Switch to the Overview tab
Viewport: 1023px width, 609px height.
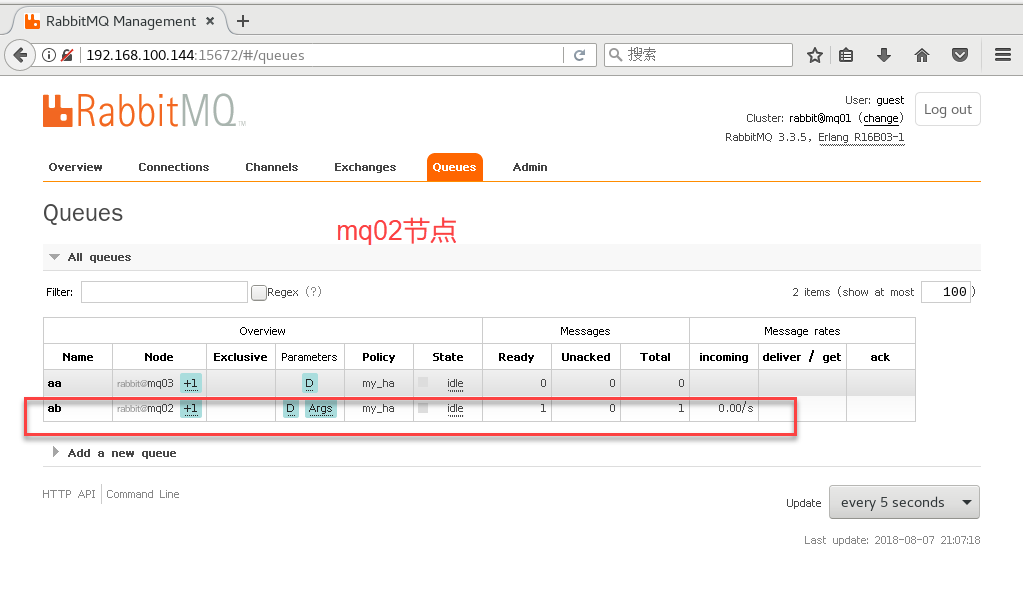point(75,167)
